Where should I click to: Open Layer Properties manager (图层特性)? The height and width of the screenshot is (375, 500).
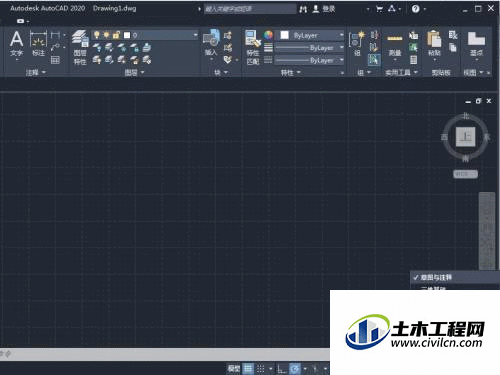pyautogui.click(x=80, y=47)
